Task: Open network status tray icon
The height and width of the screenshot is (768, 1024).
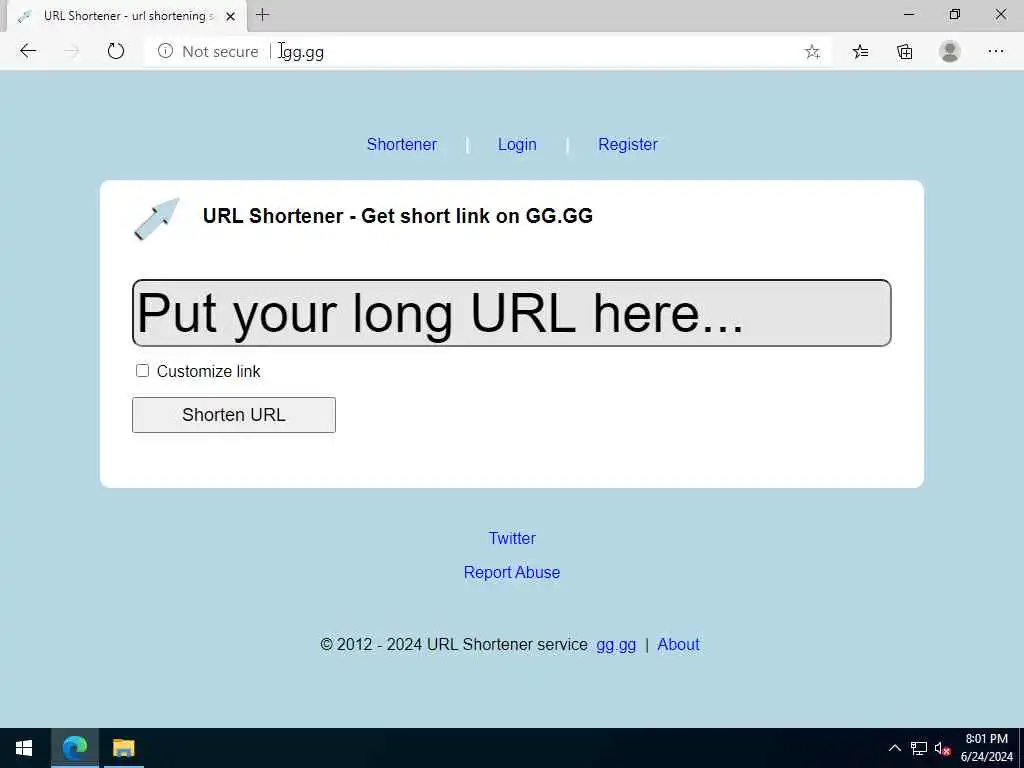Action: [x=919, y=748]
